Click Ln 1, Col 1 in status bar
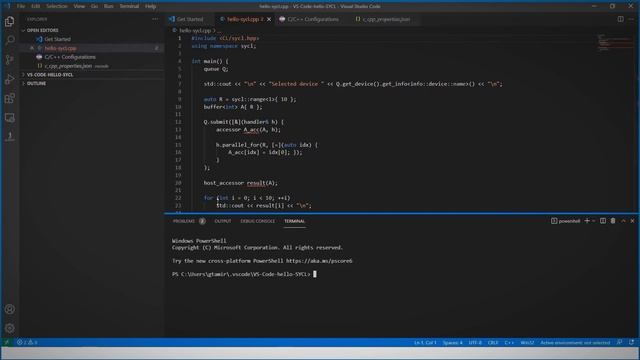The image size is (640, 360). tap(425, 342)
